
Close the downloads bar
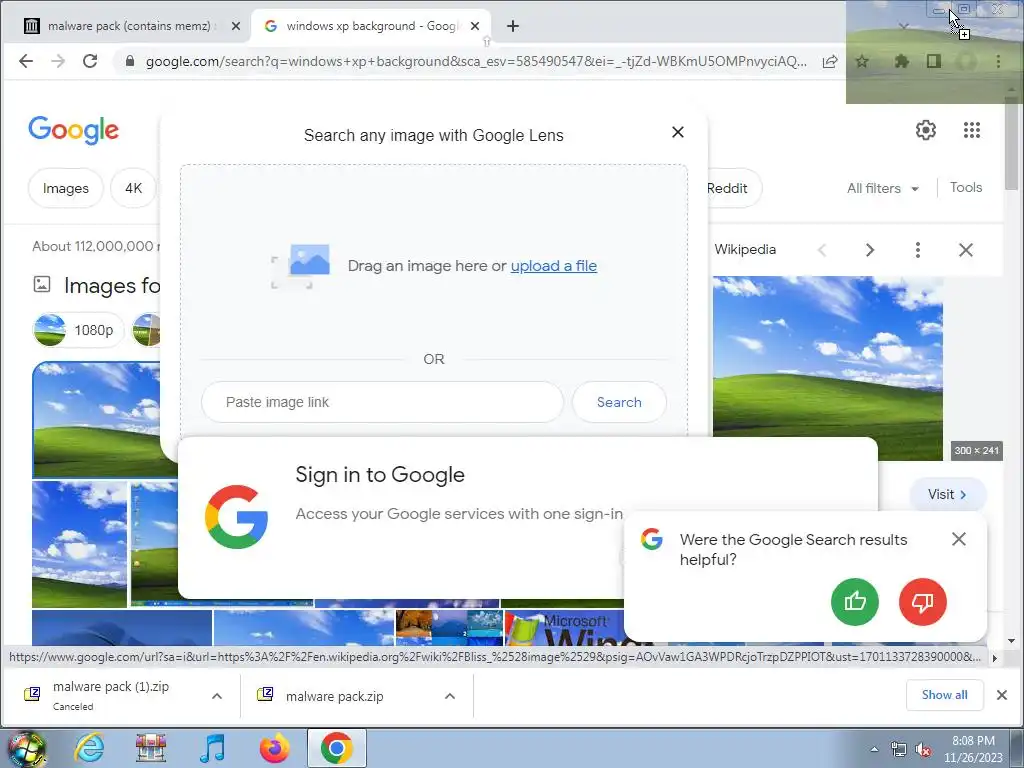1002,695
